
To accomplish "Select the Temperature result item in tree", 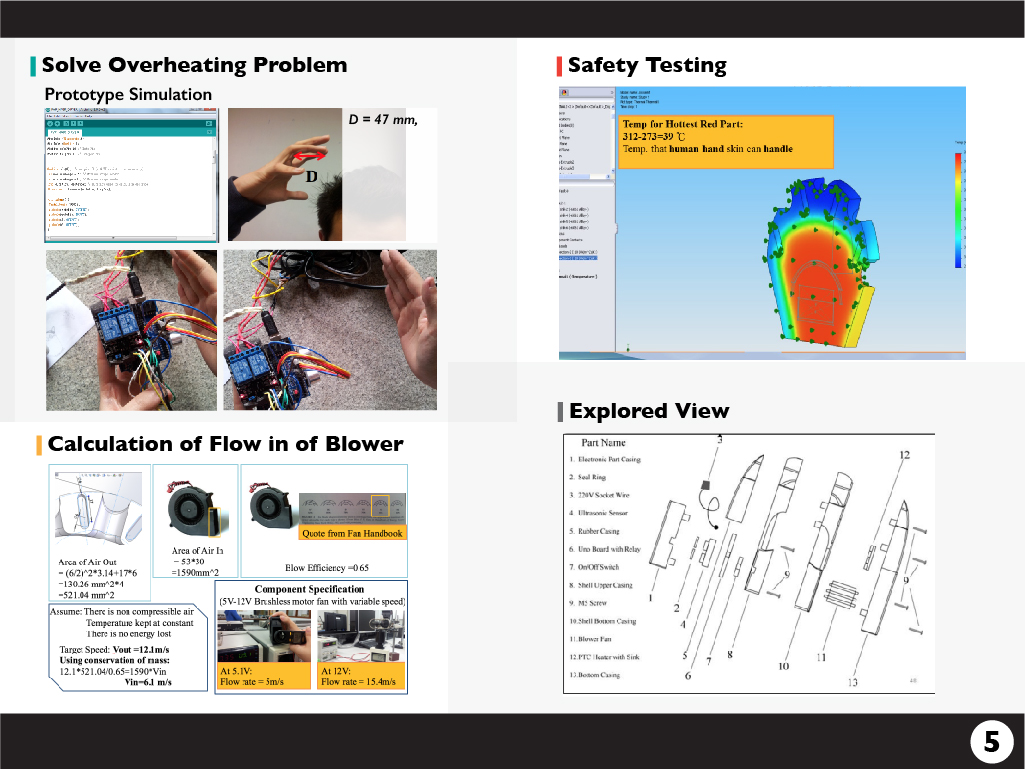I will click(x=580, y=274).
